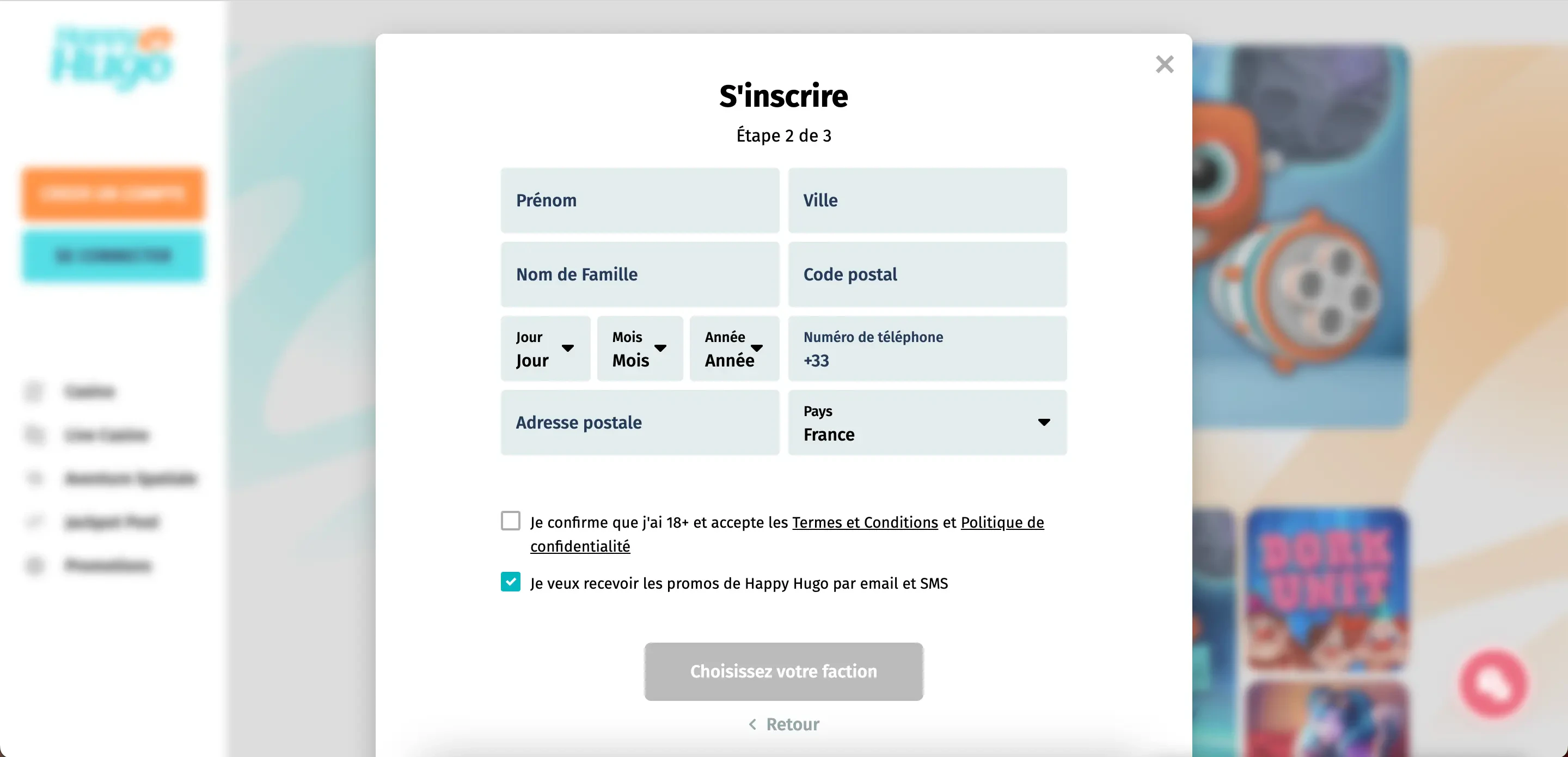Image resolution: width=1568 pixels, height=757 pixels.
Task: Close the S'inscrire dialog with the X icon
Action: 1164,64
